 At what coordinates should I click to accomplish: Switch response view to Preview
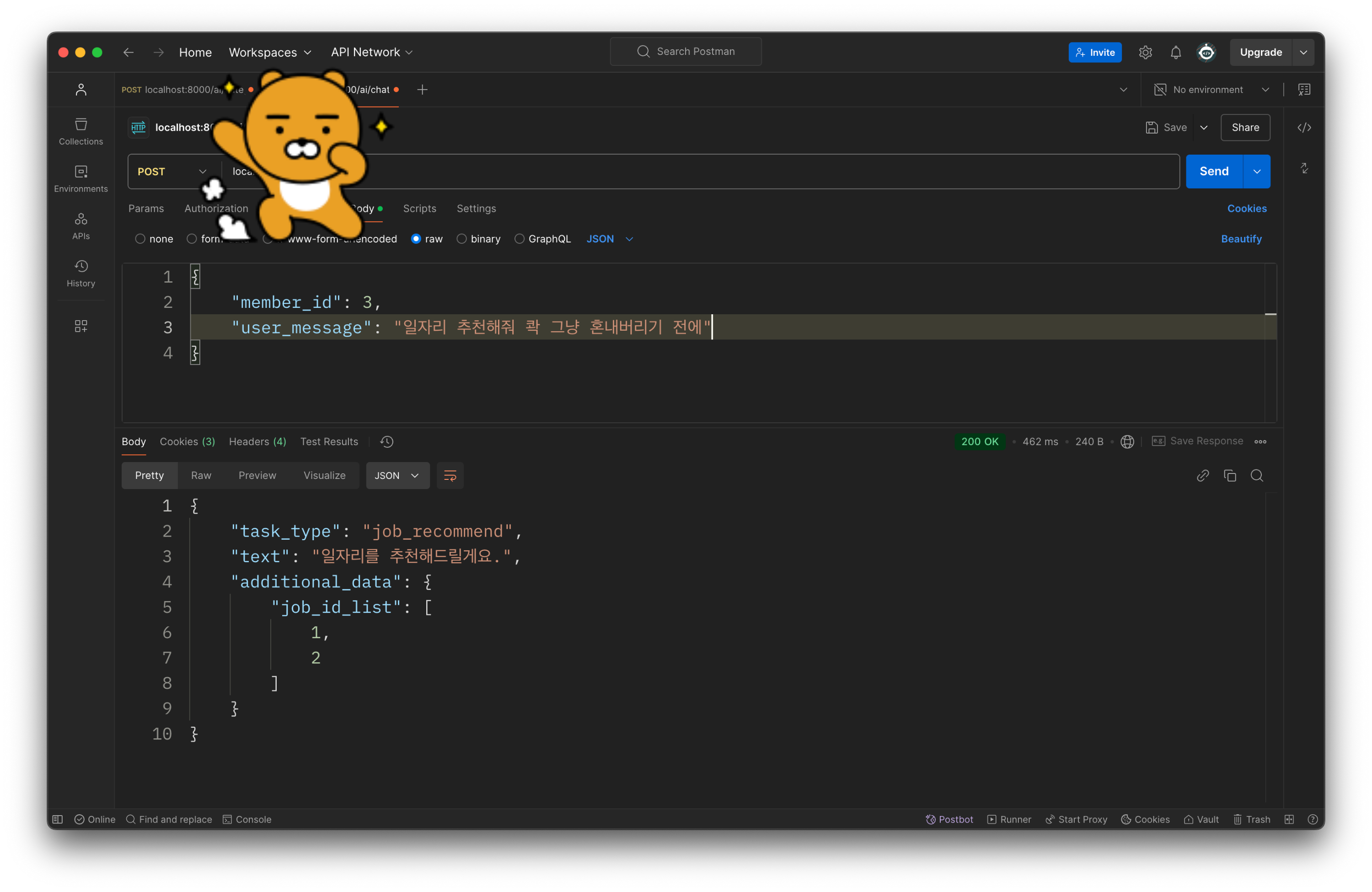(257, 476)
